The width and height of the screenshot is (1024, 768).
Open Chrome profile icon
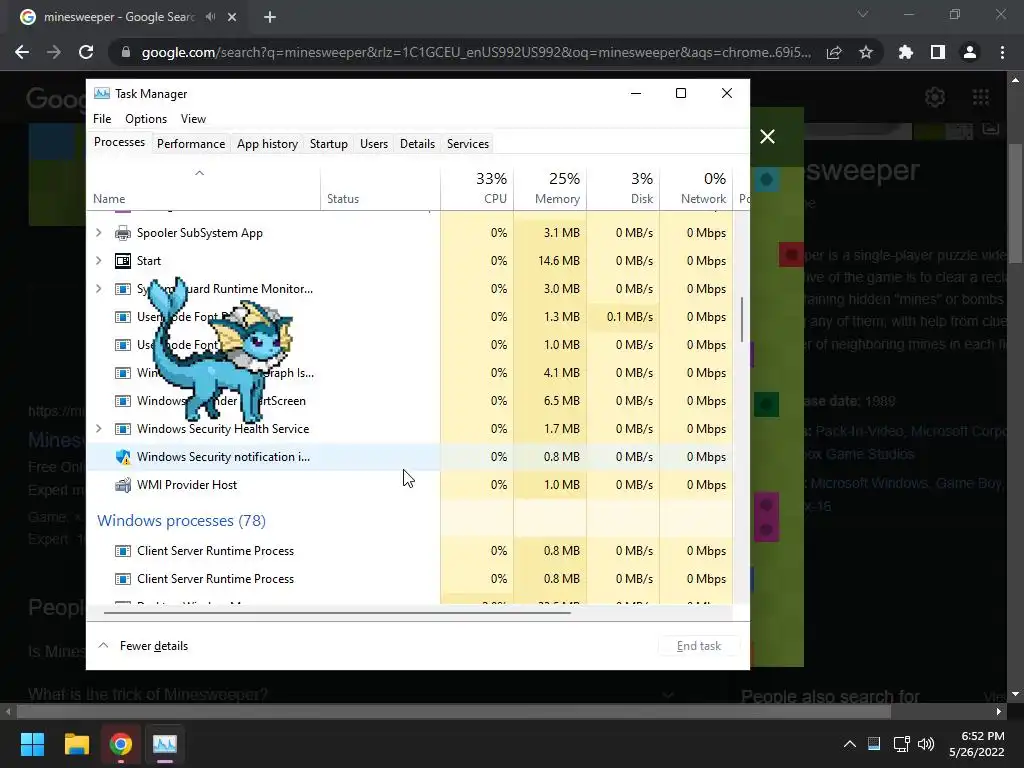970,52
